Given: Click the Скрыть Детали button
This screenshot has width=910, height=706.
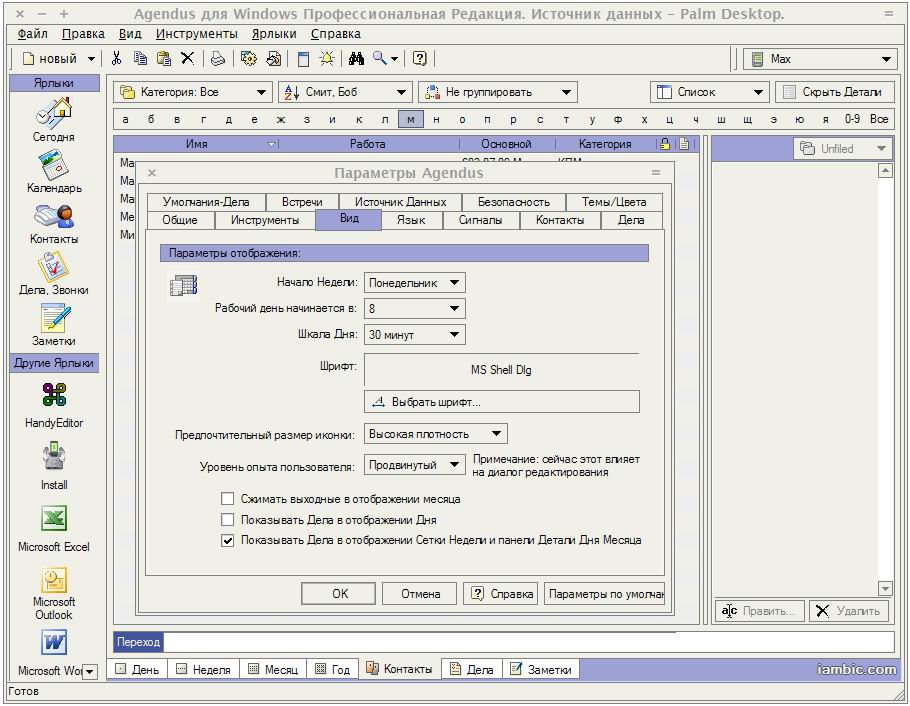Looking at the screenshot, I should click(x=834, y=92).
